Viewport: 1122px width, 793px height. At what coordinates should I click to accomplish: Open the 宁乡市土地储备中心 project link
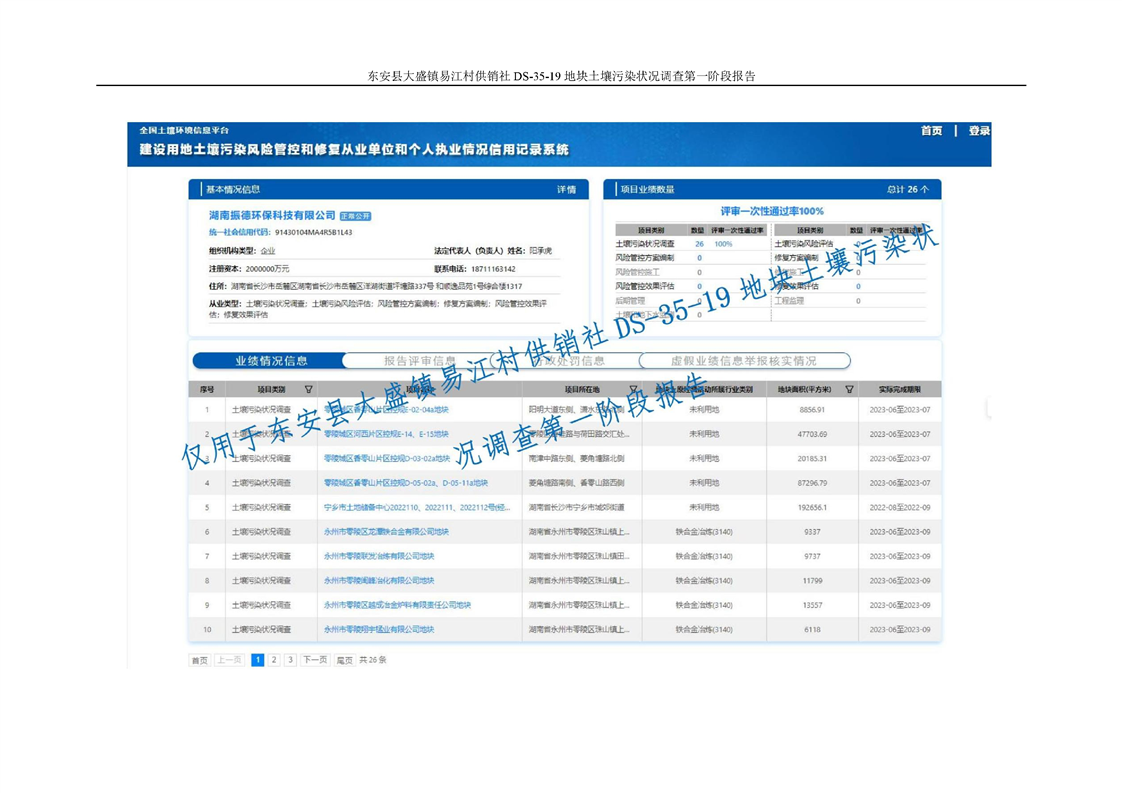(417, 508)
